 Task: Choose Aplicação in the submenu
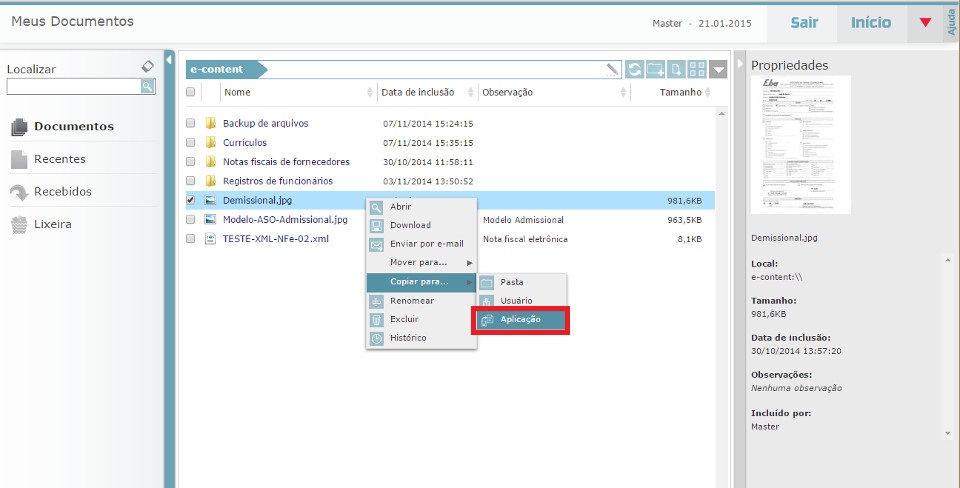coord(520,320)
